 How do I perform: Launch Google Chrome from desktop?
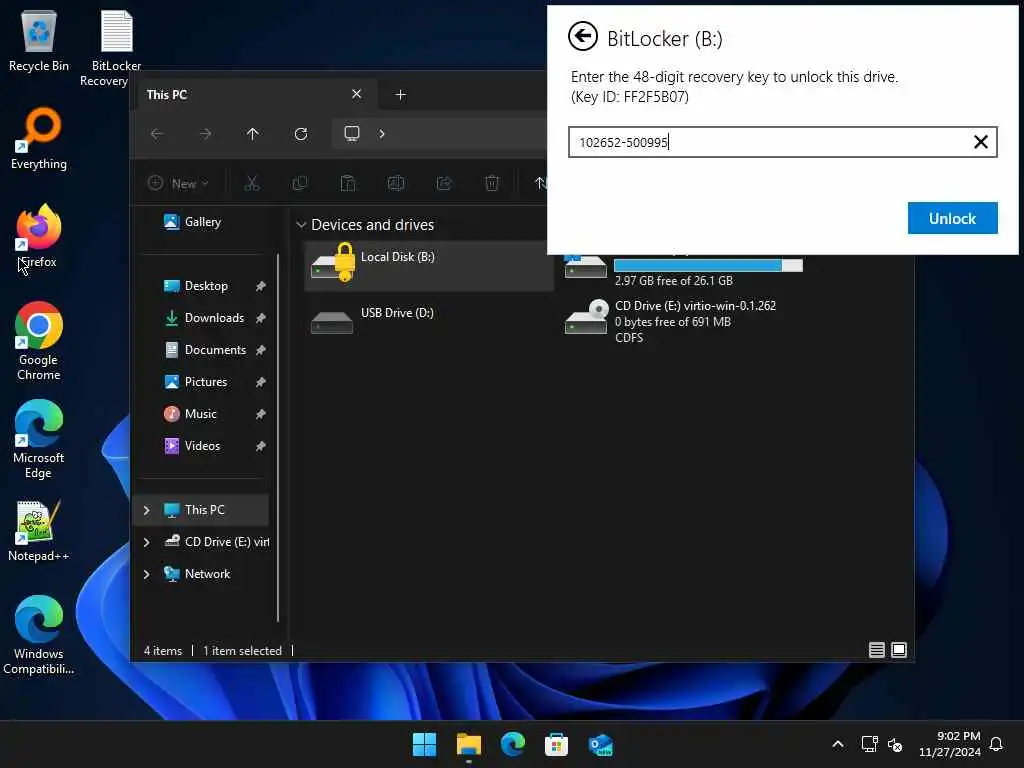[x=39, y=341]
